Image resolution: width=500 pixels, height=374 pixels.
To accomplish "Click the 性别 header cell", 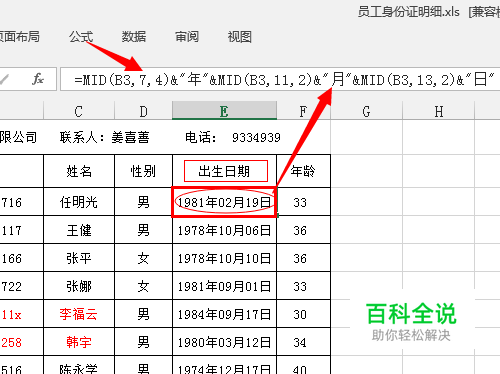I will 143,171.
